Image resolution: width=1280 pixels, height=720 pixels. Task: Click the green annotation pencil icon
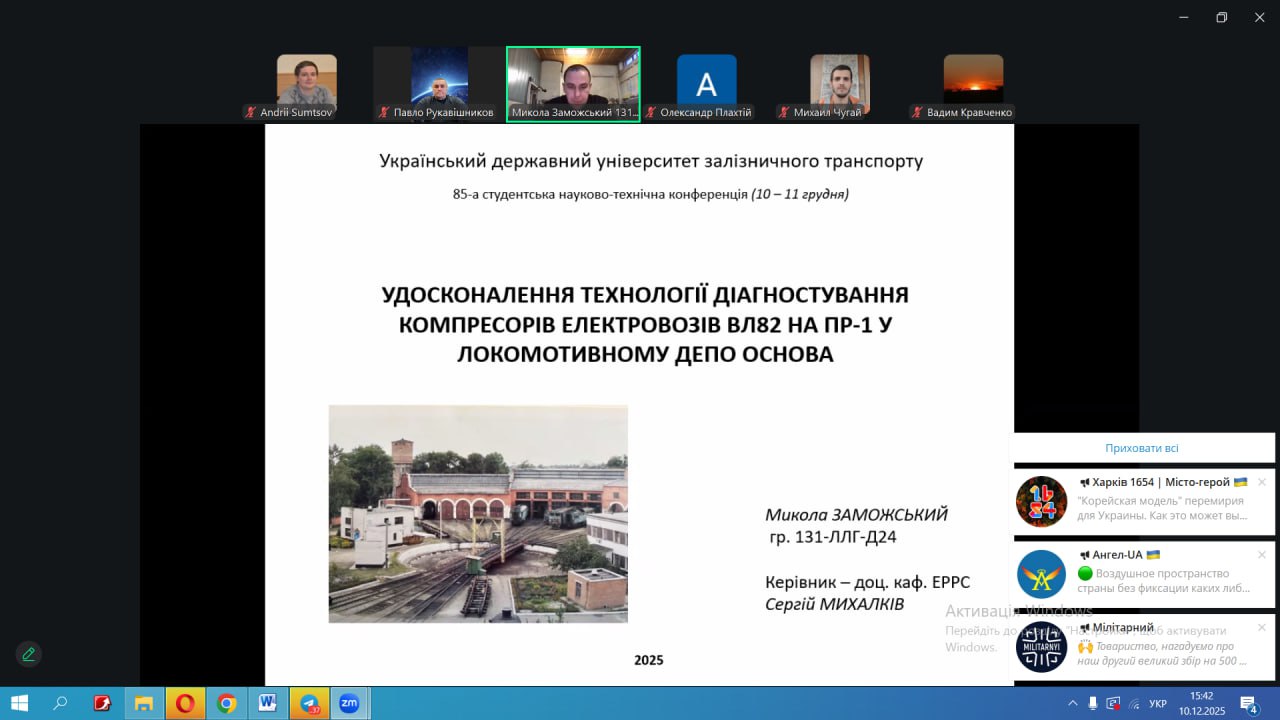pos(28,654)
